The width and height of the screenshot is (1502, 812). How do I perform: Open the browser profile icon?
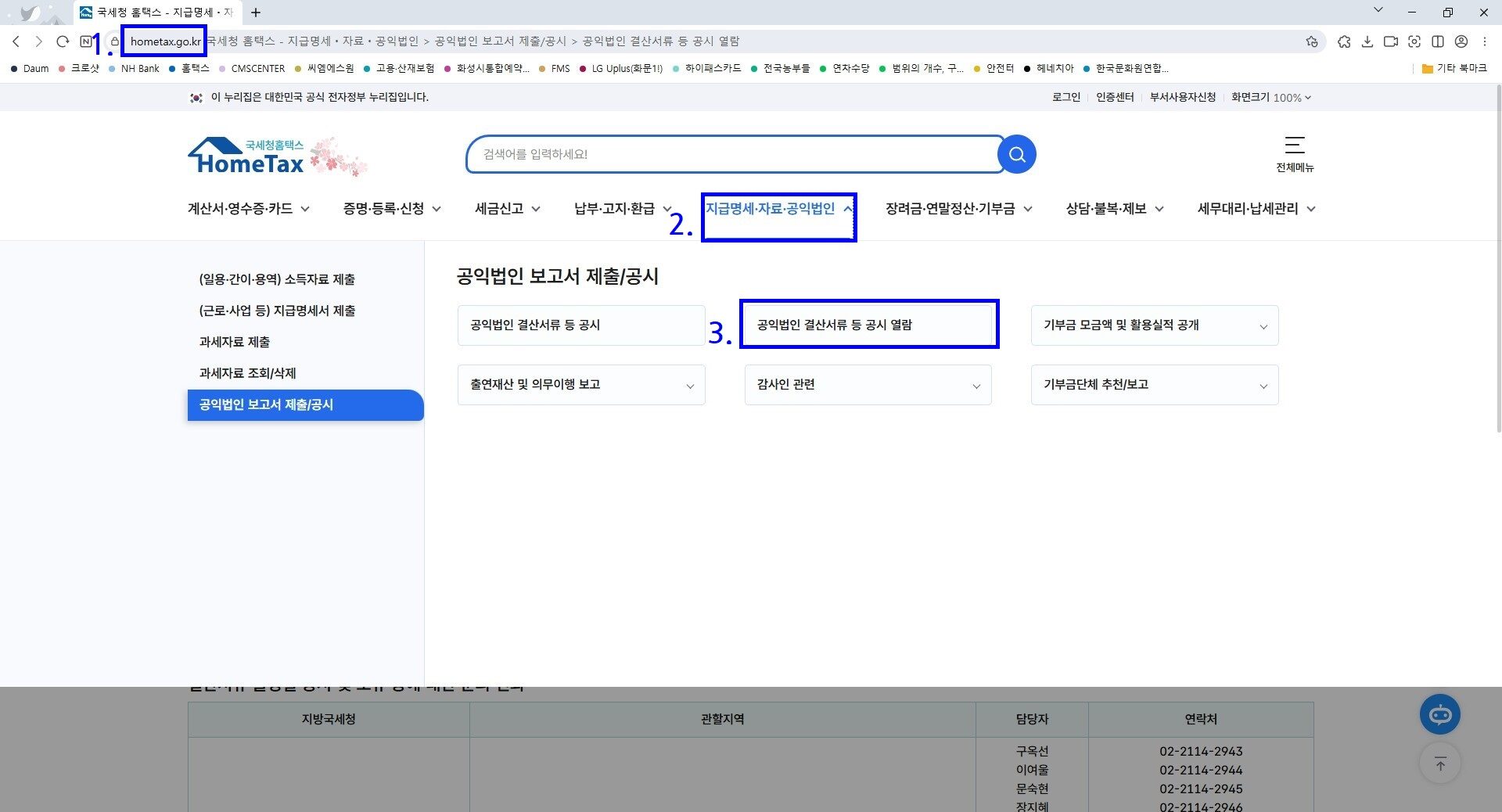(x=1461, y=41)
